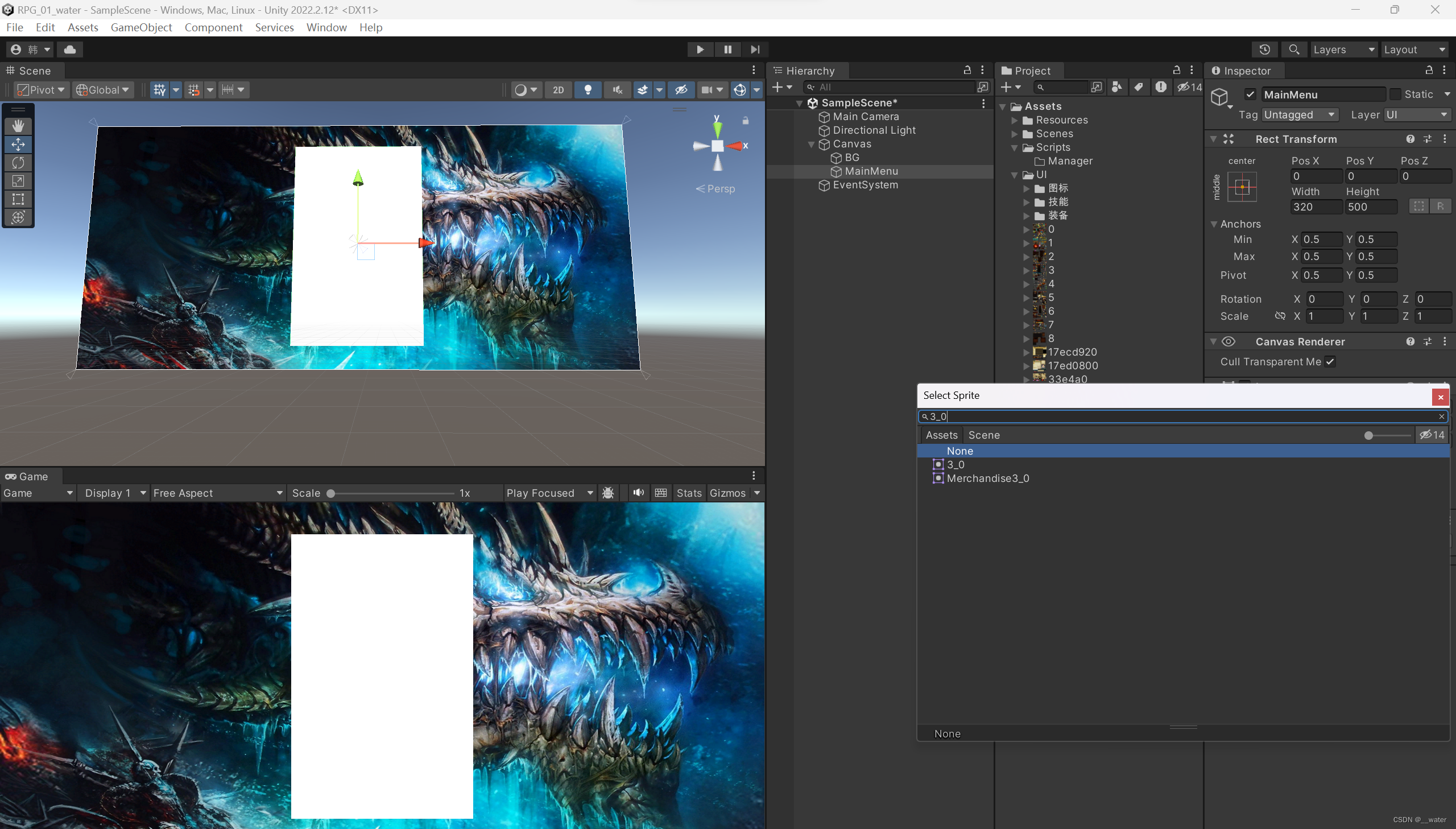Open the Global dropdown

coord(102,90)
